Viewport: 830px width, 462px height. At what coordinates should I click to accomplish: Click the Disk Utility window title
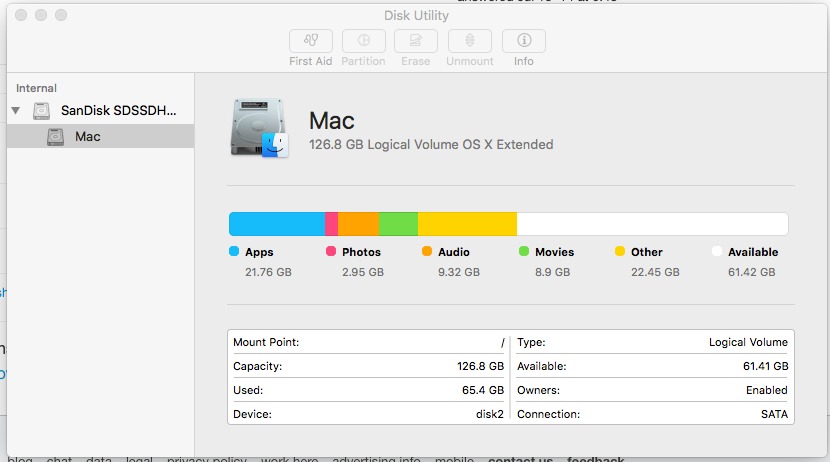point(417,15)
